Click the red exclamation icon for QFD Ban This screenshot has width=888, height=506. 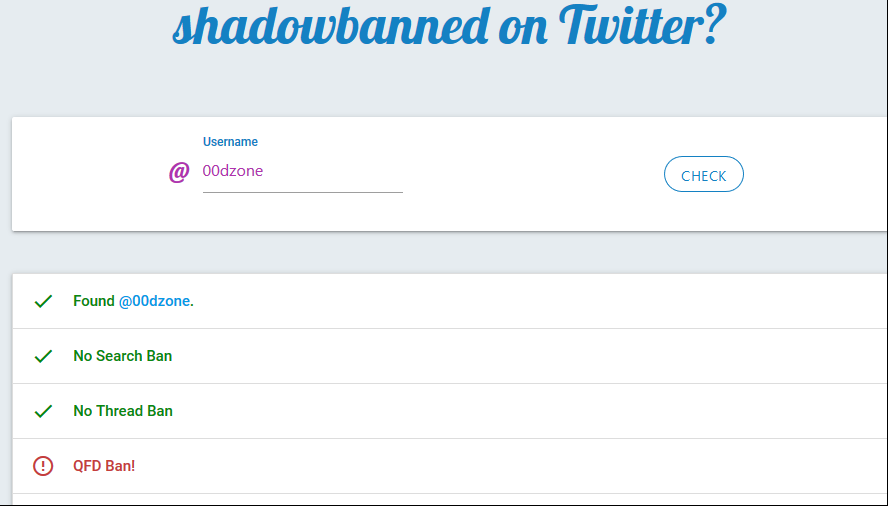(x=43, y=466)
